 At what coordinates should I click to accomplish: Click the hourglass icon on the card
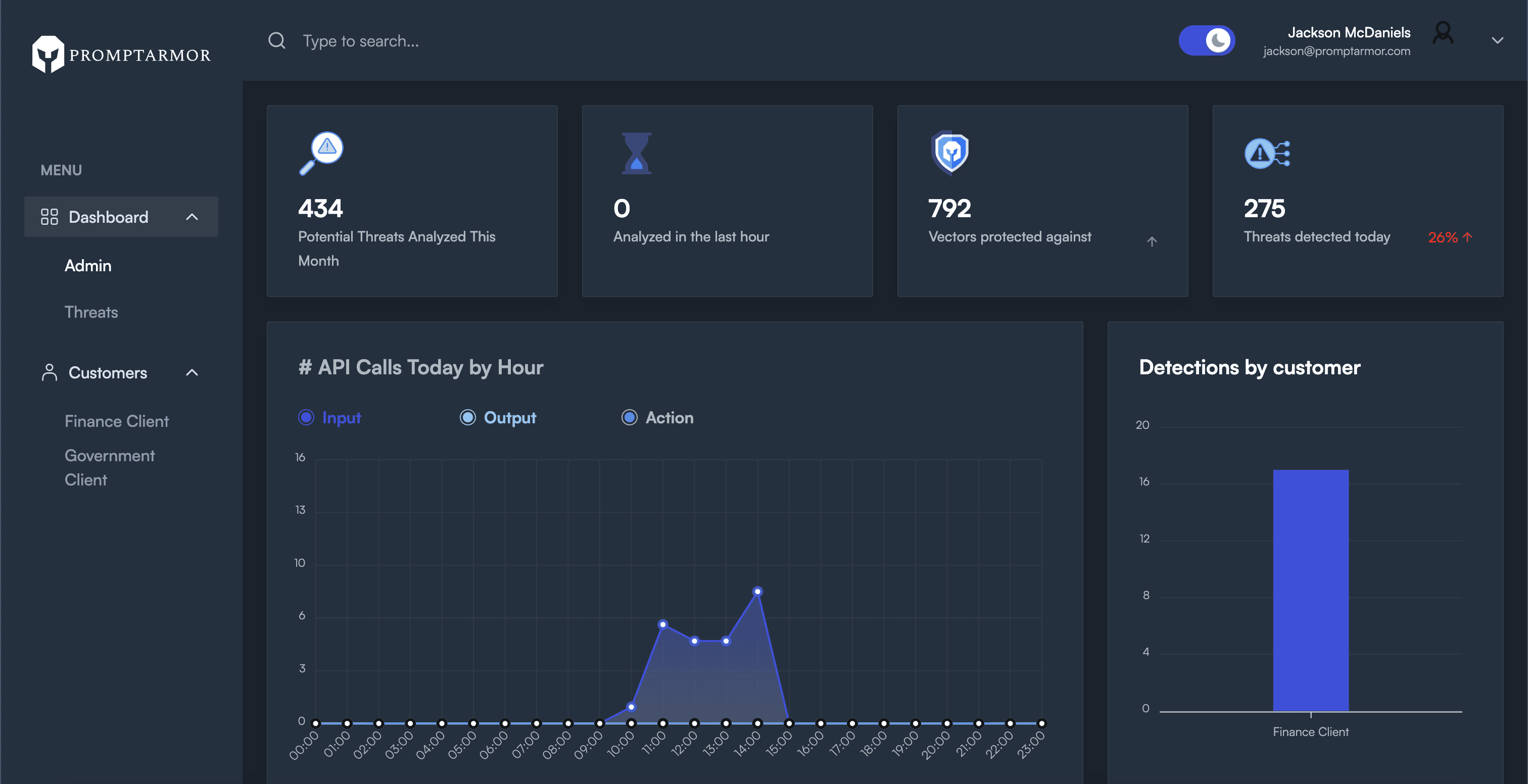pyautogui.click(x=636, y=153)
